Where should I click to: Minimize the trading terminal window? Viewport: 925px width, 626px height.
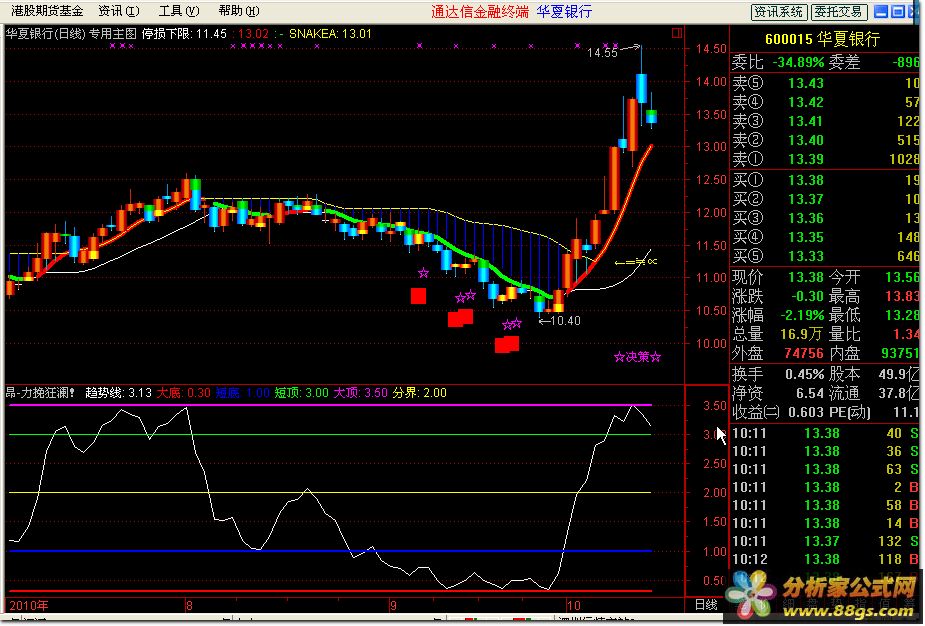(881, 11)
